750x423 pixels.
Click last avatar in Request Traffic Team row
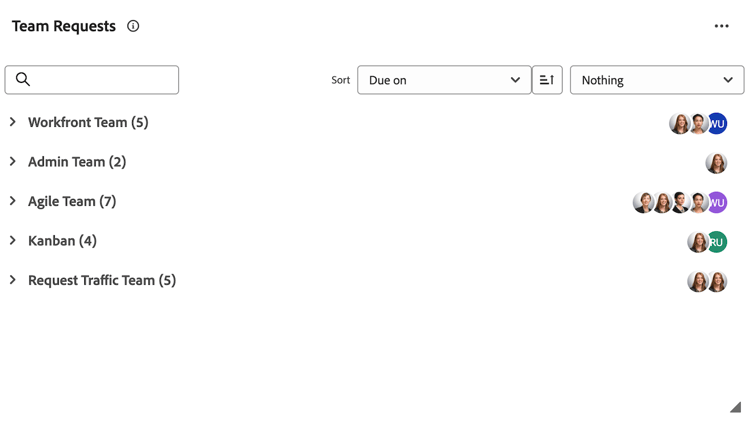coord(717,282)
